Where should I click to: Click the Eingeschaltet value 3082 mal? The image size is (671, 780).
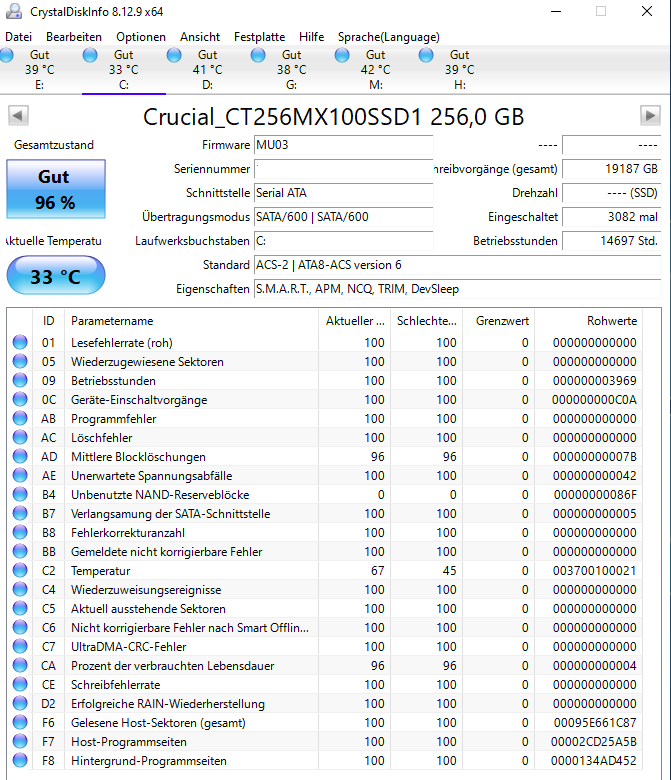coord(611,217)
